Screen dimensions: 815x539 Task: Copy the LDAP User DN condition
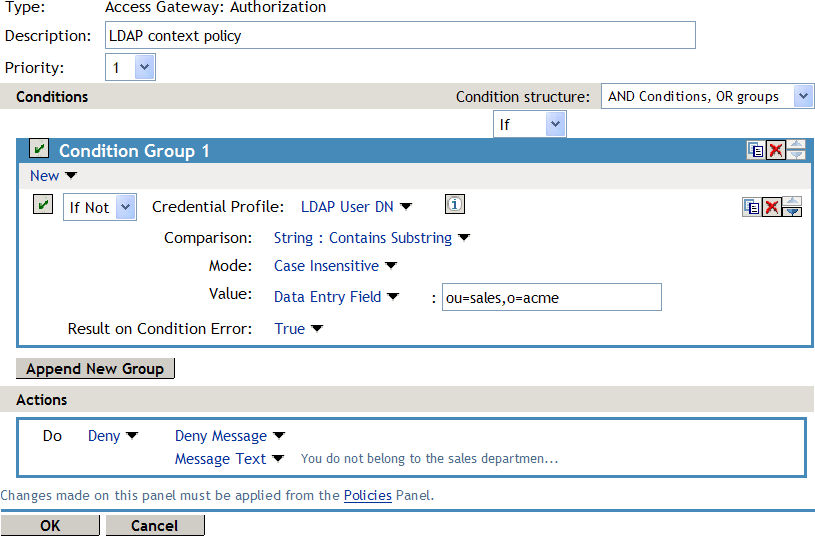pyautogui.click(x=752, y=207)
